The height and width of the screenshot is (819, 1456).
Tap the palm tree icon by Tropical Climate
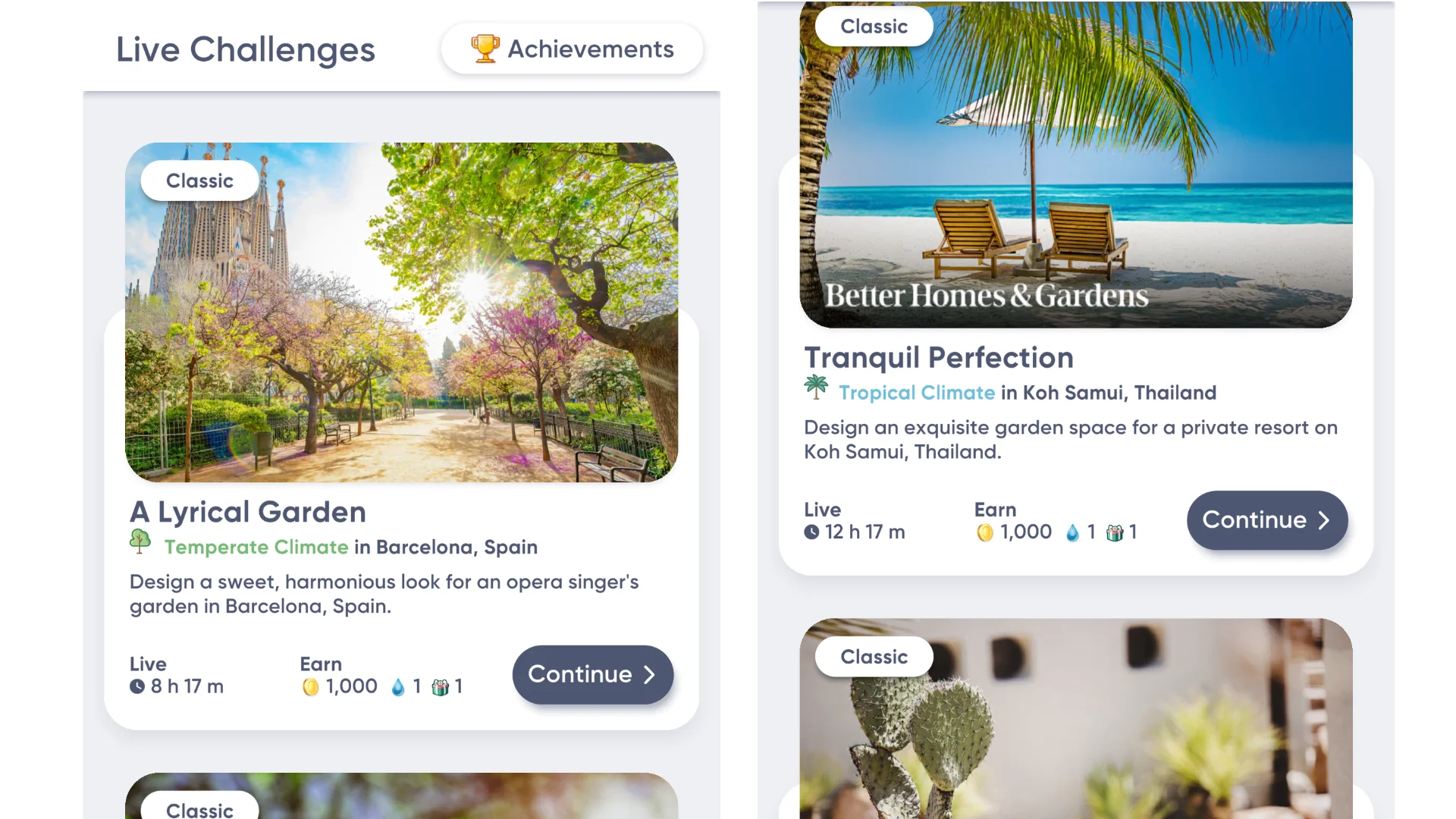(x=816, y=387)
